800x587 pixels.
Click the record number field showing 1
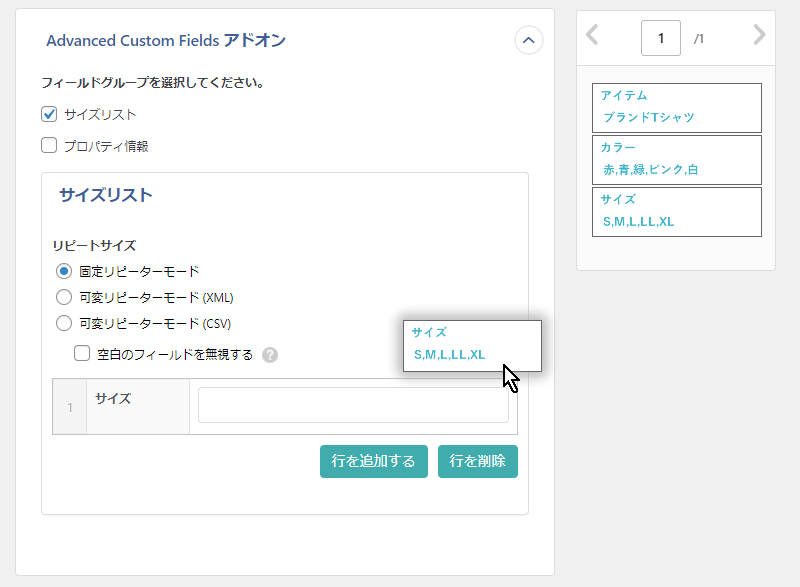click(661, 38)
